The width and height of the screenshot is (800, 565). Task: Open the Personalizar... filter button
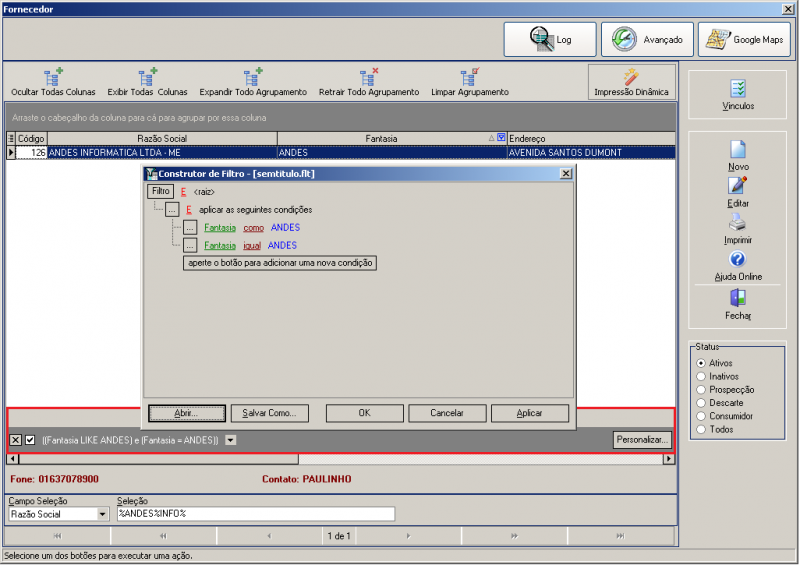[642, 440]
